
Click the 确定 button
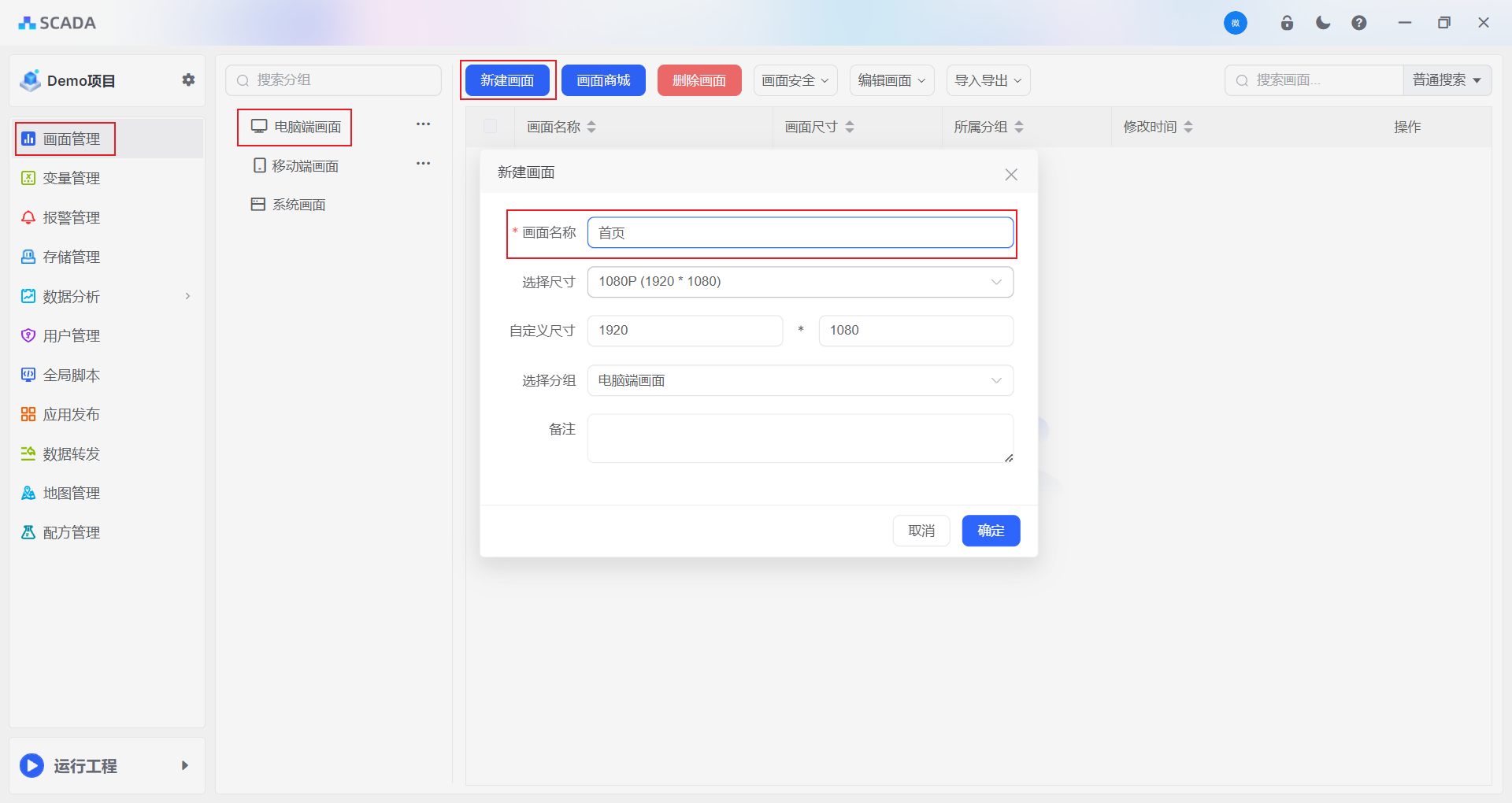991,531
